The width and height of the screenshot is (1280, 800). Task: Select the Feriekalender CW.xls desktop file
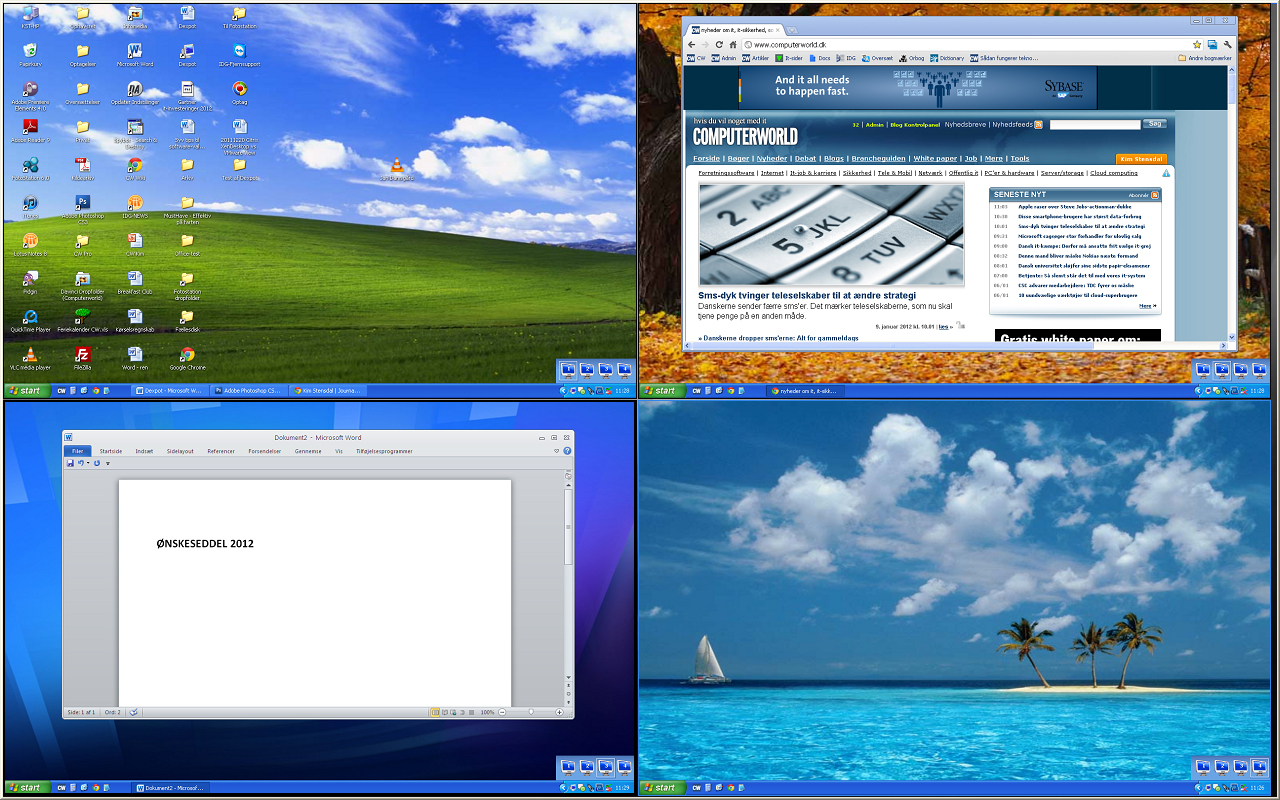(x=83, y=320)
